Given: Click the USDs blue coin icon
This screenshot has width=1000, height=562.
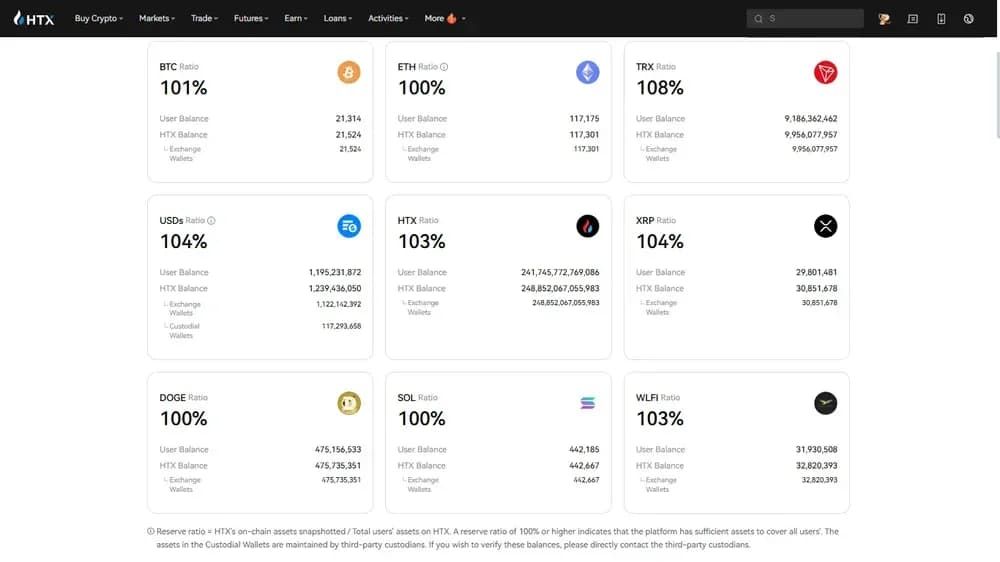Looking at the screenshot, I should (349, 226).
